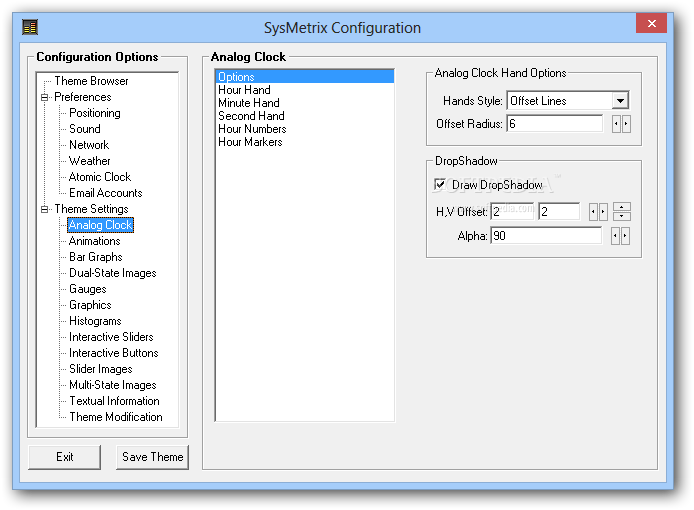Select Interactive Sliders in the tree
This screenshot has width=694, height=510.
111,337
